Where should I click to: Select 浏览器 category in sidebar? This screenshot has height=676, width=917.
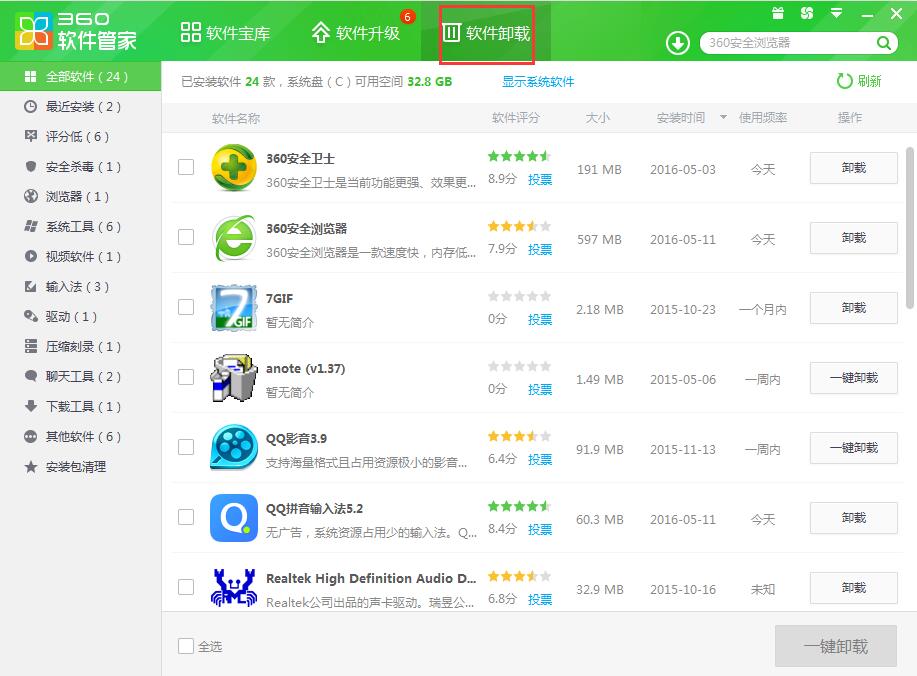point(80,196)
